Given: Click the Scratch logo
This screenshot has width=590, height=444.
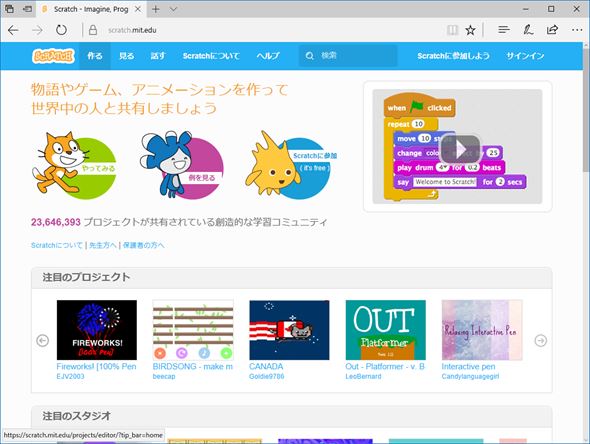Looking at the screenshot, I should (53, 56).
